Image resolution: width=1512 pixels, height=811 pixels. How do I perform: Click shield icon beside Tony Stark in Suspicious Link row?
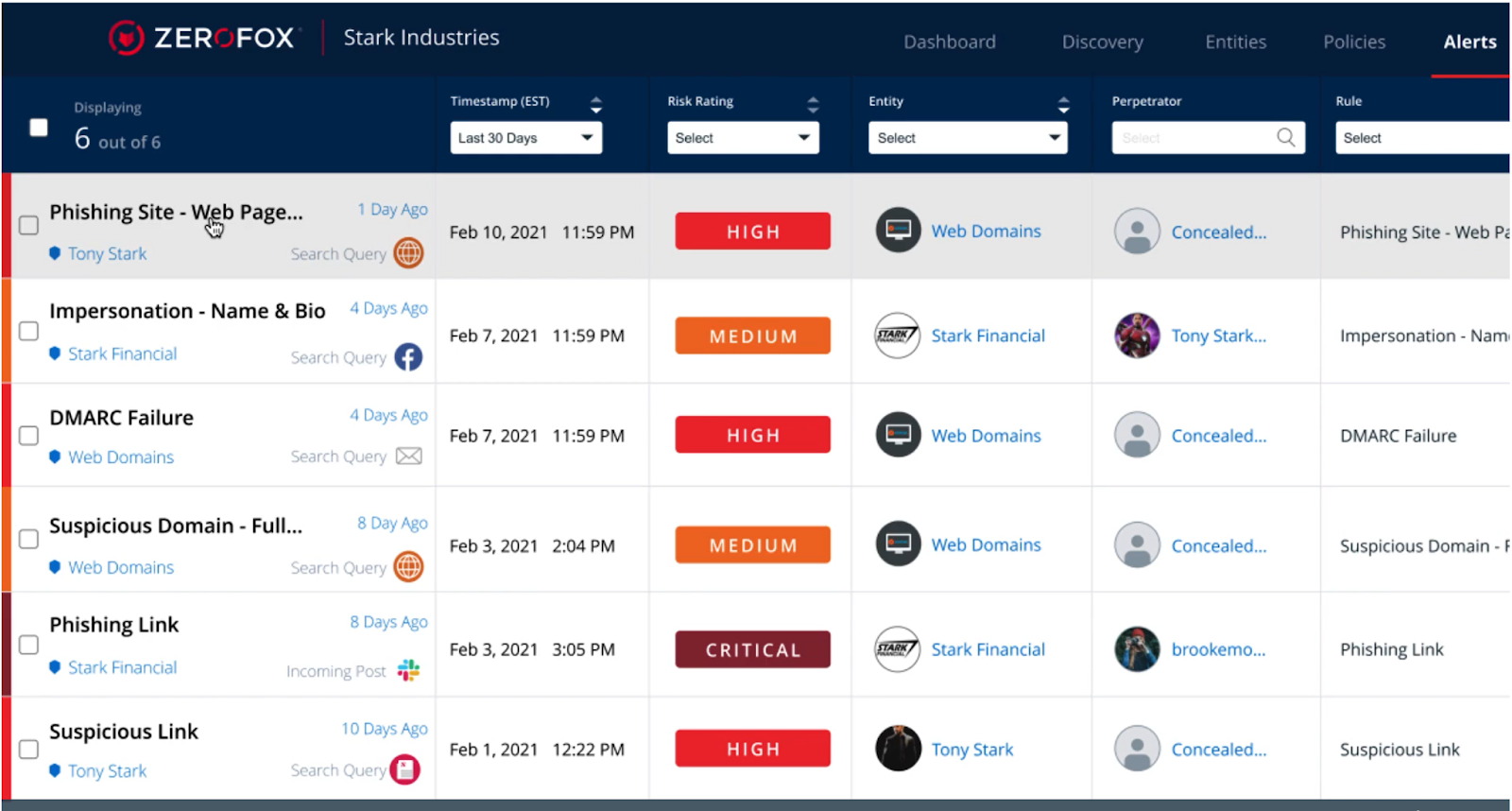pyautogui.click(x=55, y=770)
